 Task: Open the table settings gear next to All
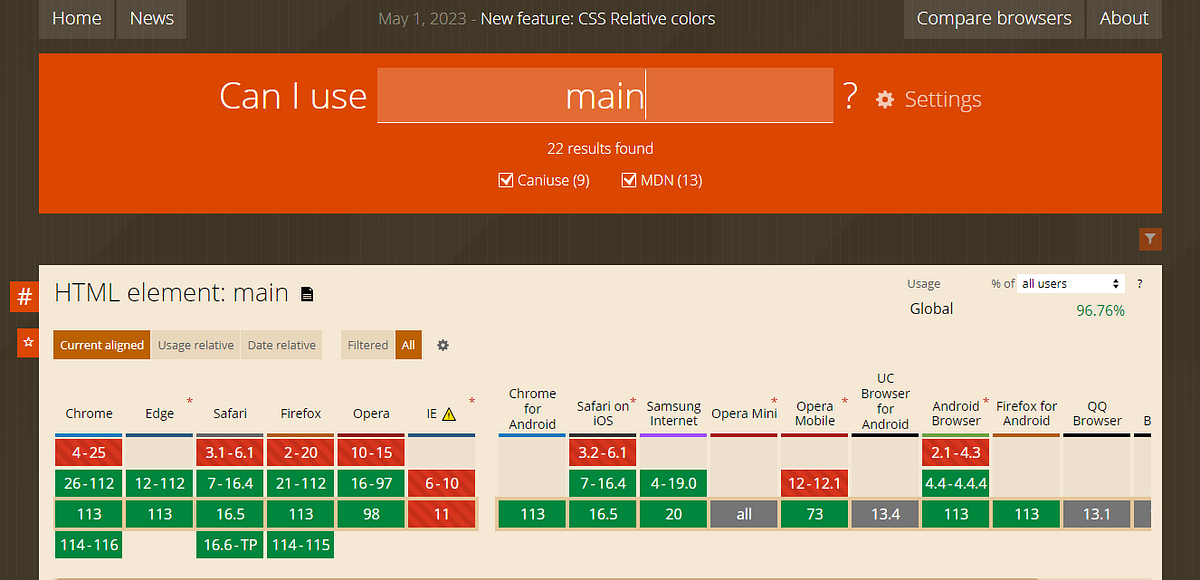(x=443, y=344)
